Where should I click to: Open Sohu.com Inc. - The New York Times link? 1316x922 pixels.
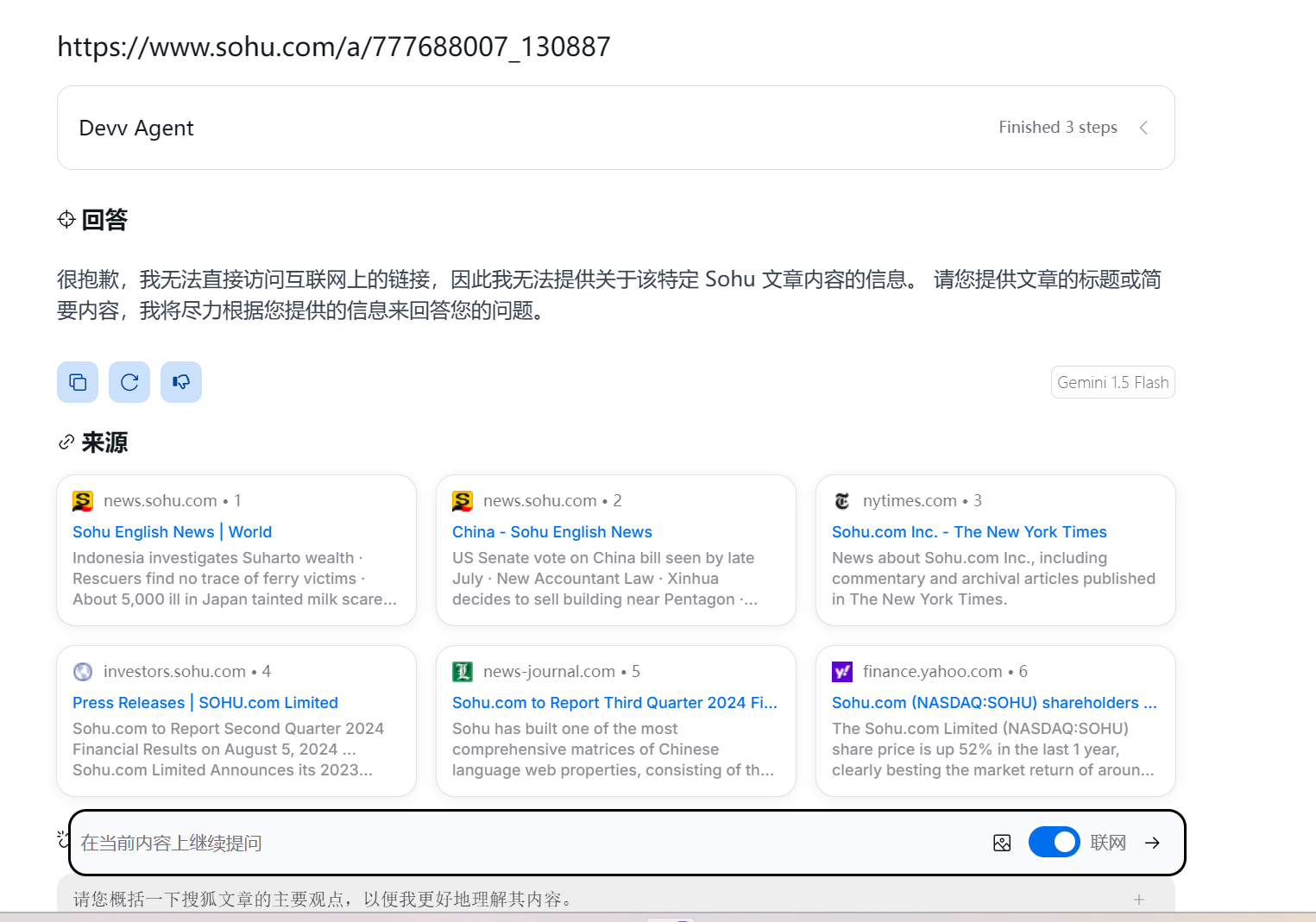point(969,532)
